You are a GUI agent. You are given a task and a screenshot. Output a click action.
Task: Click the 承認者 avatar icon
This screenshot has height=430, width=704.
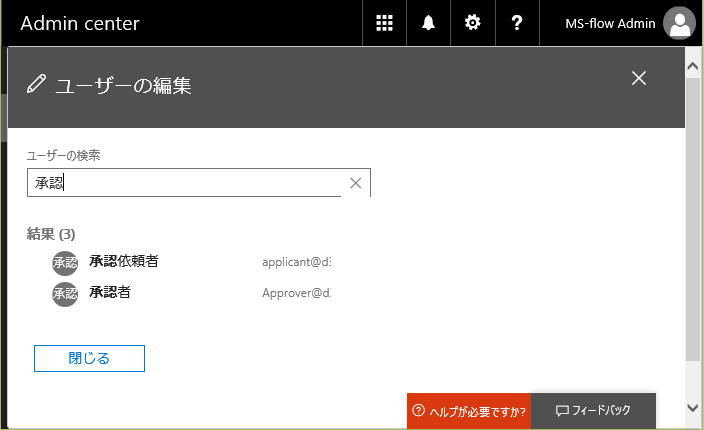pos(65,294)
